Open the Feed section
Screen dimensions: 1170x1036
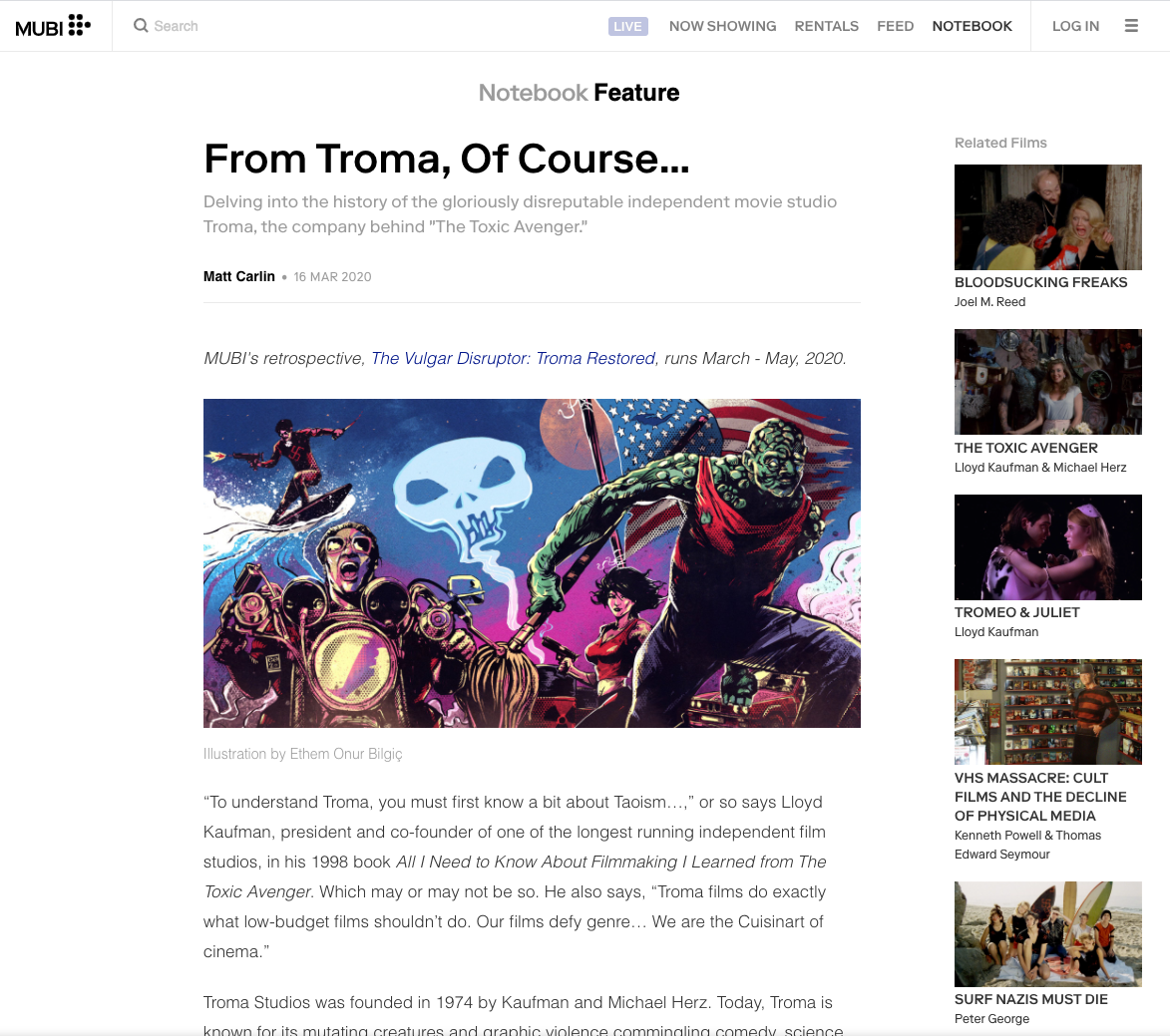click(x=895, y=26)
